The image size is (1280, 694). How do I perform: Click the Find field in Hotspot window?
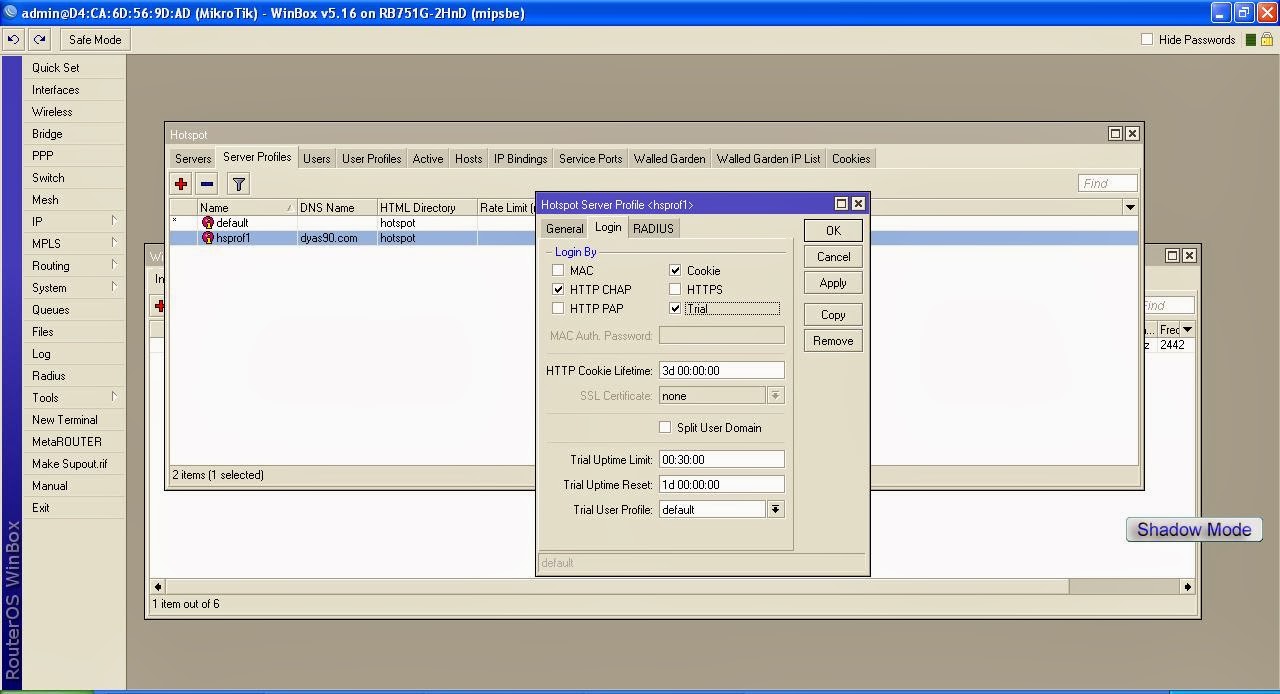click(x=1108, y=183)
